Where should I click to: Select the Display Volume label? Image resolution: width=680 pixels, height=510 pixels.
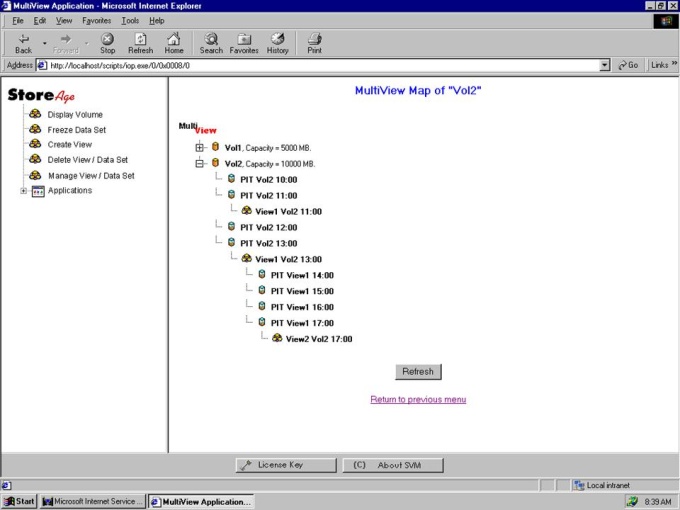pos(75,114)
